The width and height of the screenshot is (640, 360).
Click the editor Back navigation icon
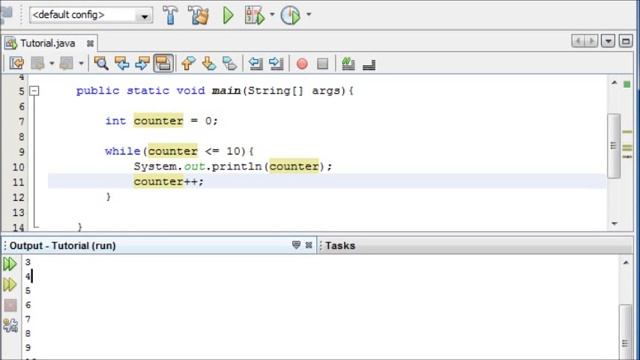pos(38,63)
